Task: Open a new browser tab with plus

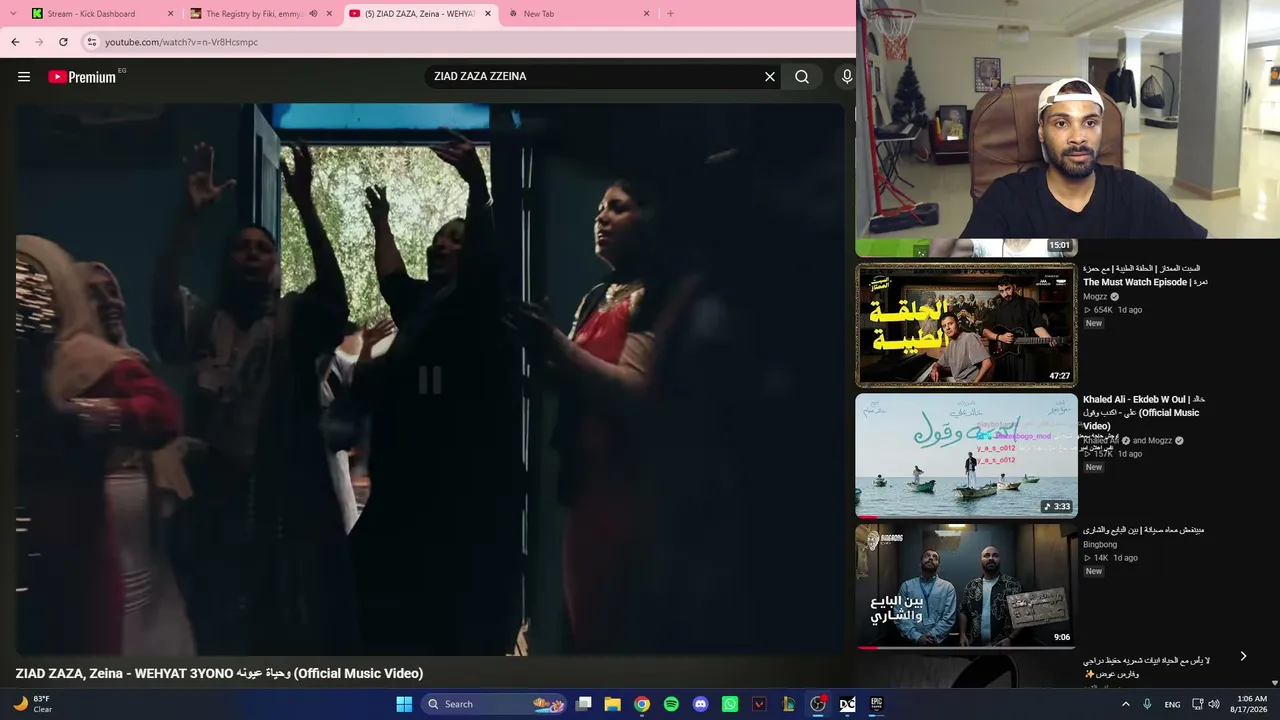Action: (x=670, y=14)
